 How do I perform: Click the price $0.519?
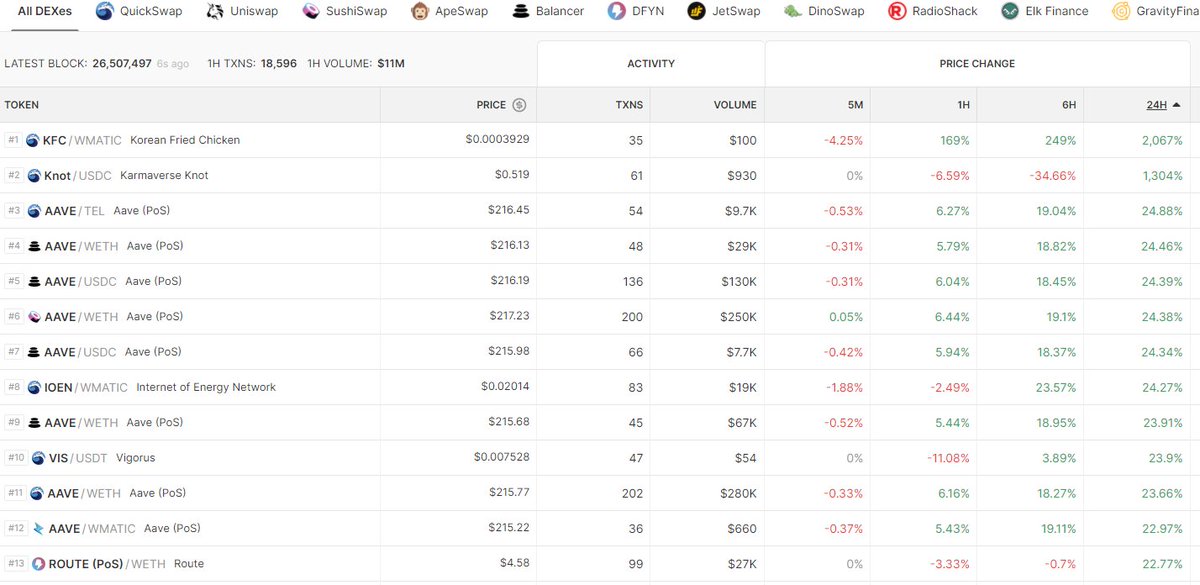[x=513, y=174]
